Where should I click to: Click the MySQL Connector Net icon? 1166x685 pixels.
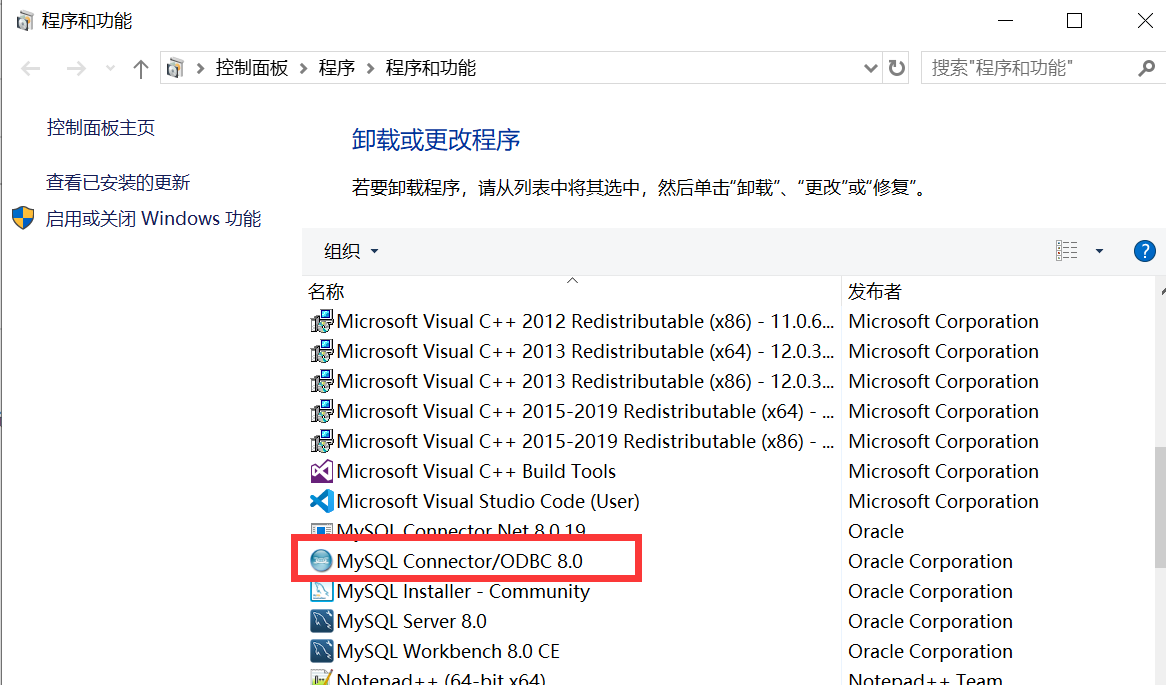coord(321,530)
